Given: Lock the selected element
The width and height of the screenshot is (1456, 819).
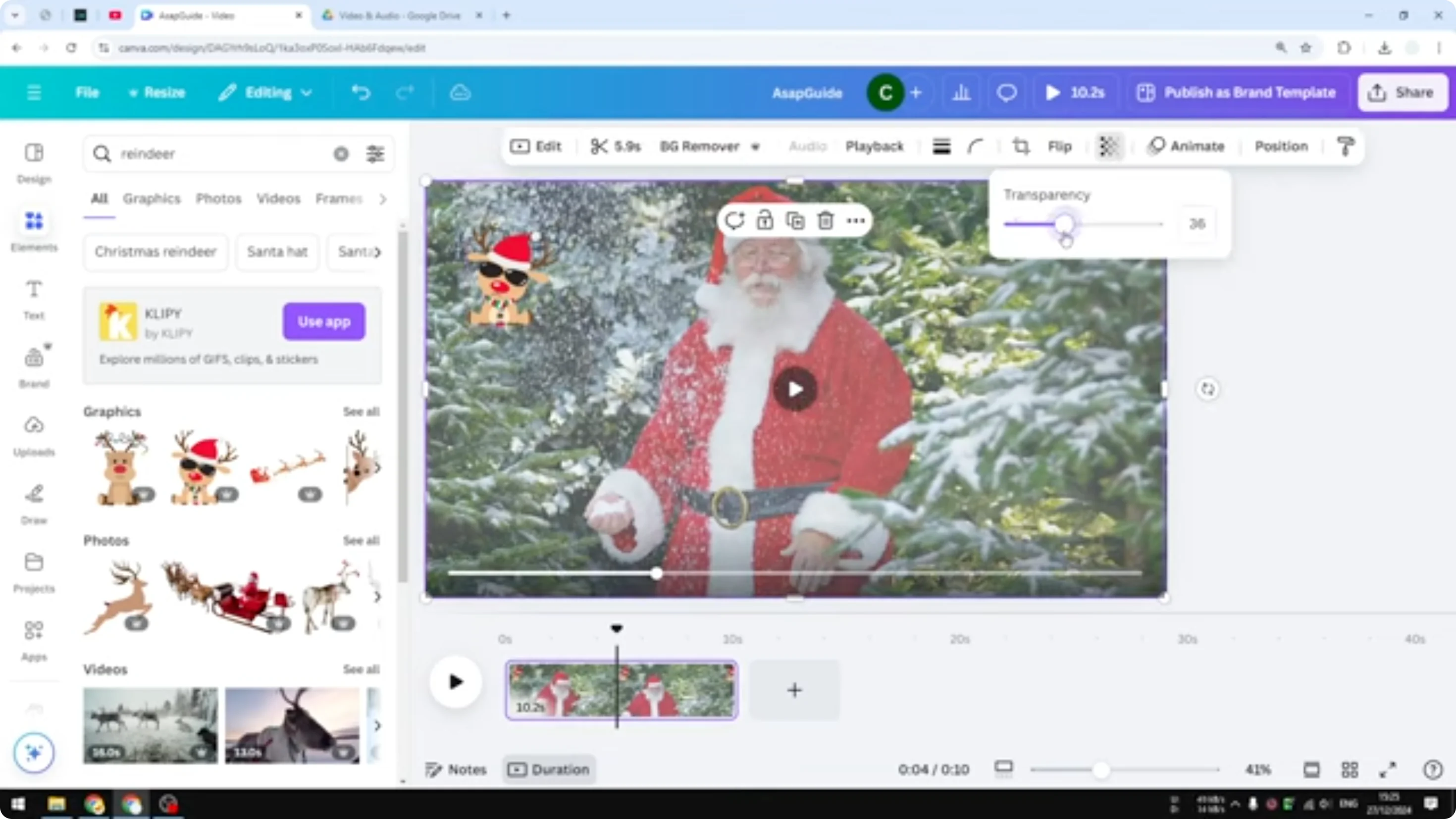Looking at the screenshot, I should [x=765, y=220].
